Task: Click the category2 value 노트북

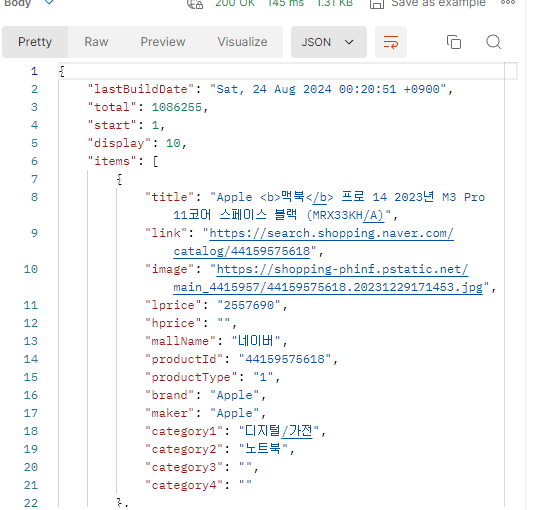Action: pyautogui.click(x=263, y=449)
